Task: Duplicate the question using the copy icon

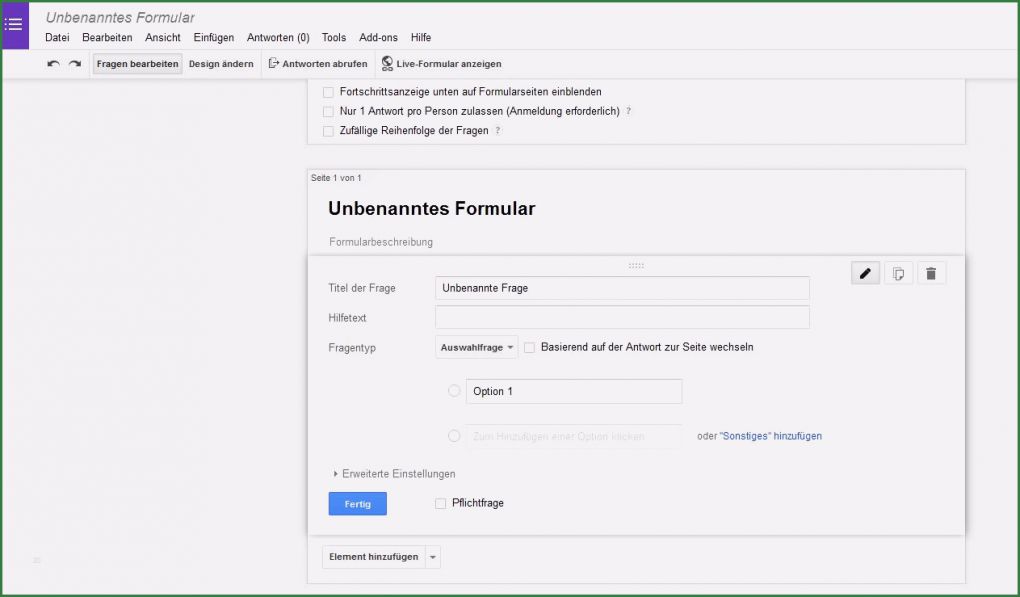Action: point(898,272)
